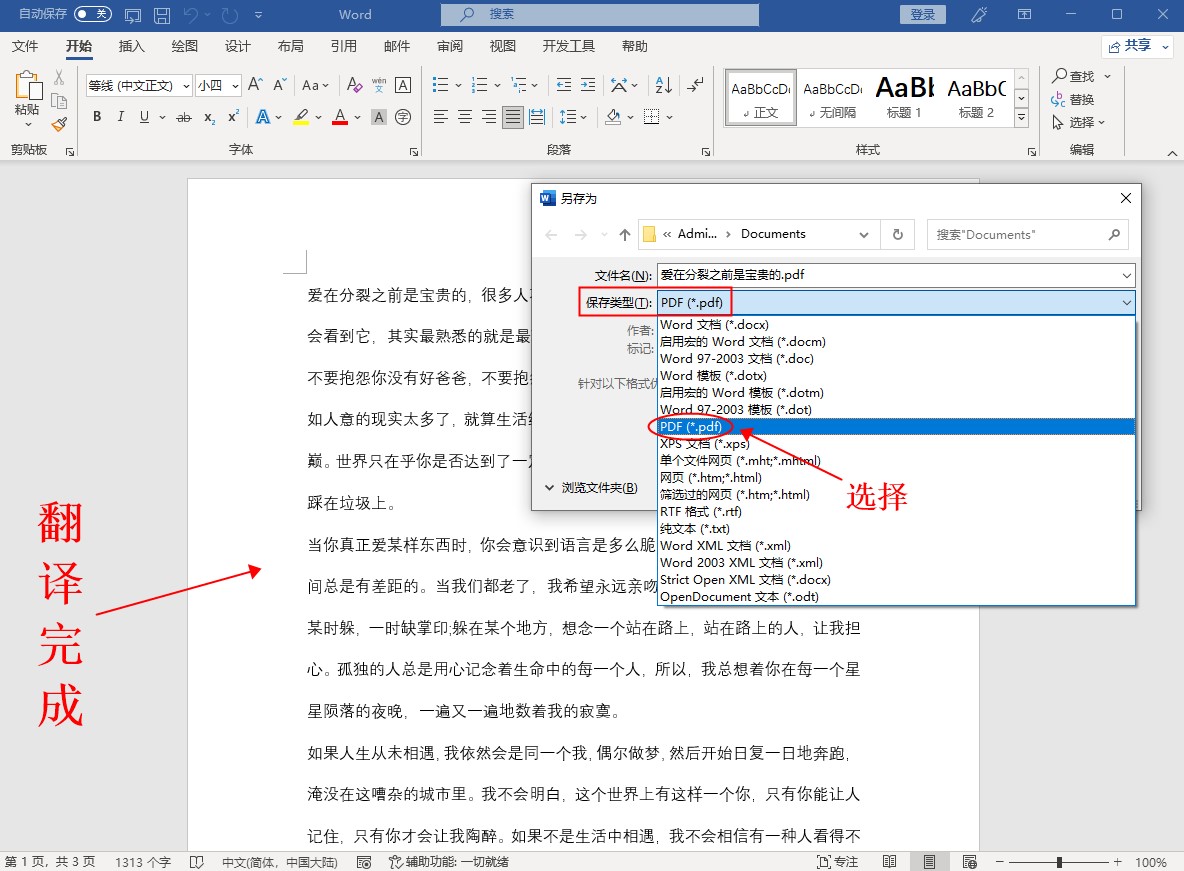
Task: Click the zoom slider handle
Action: tap(1059, 862)
